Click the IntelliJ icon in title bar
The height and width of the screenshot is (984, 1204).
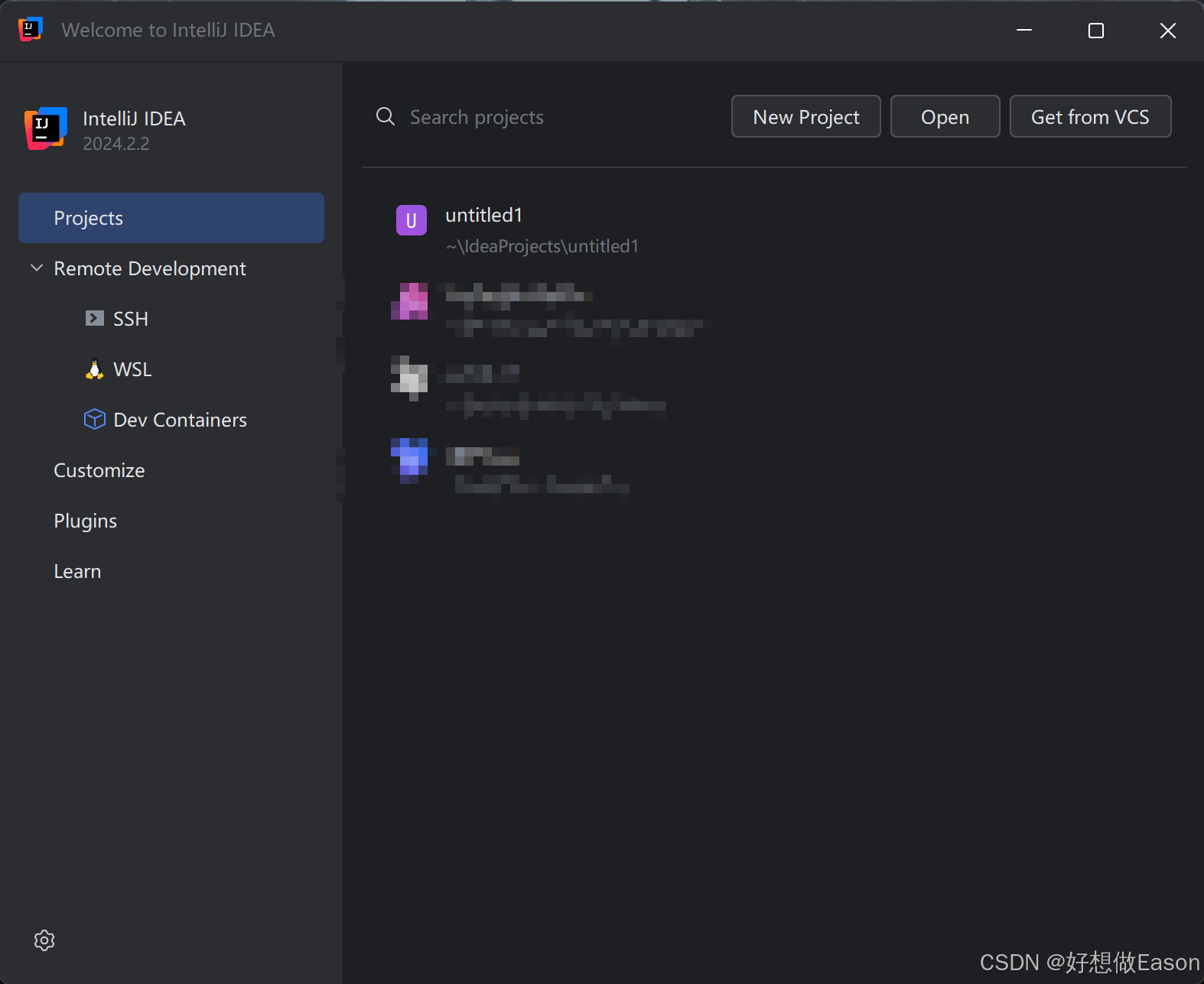(x=31, y=29)
